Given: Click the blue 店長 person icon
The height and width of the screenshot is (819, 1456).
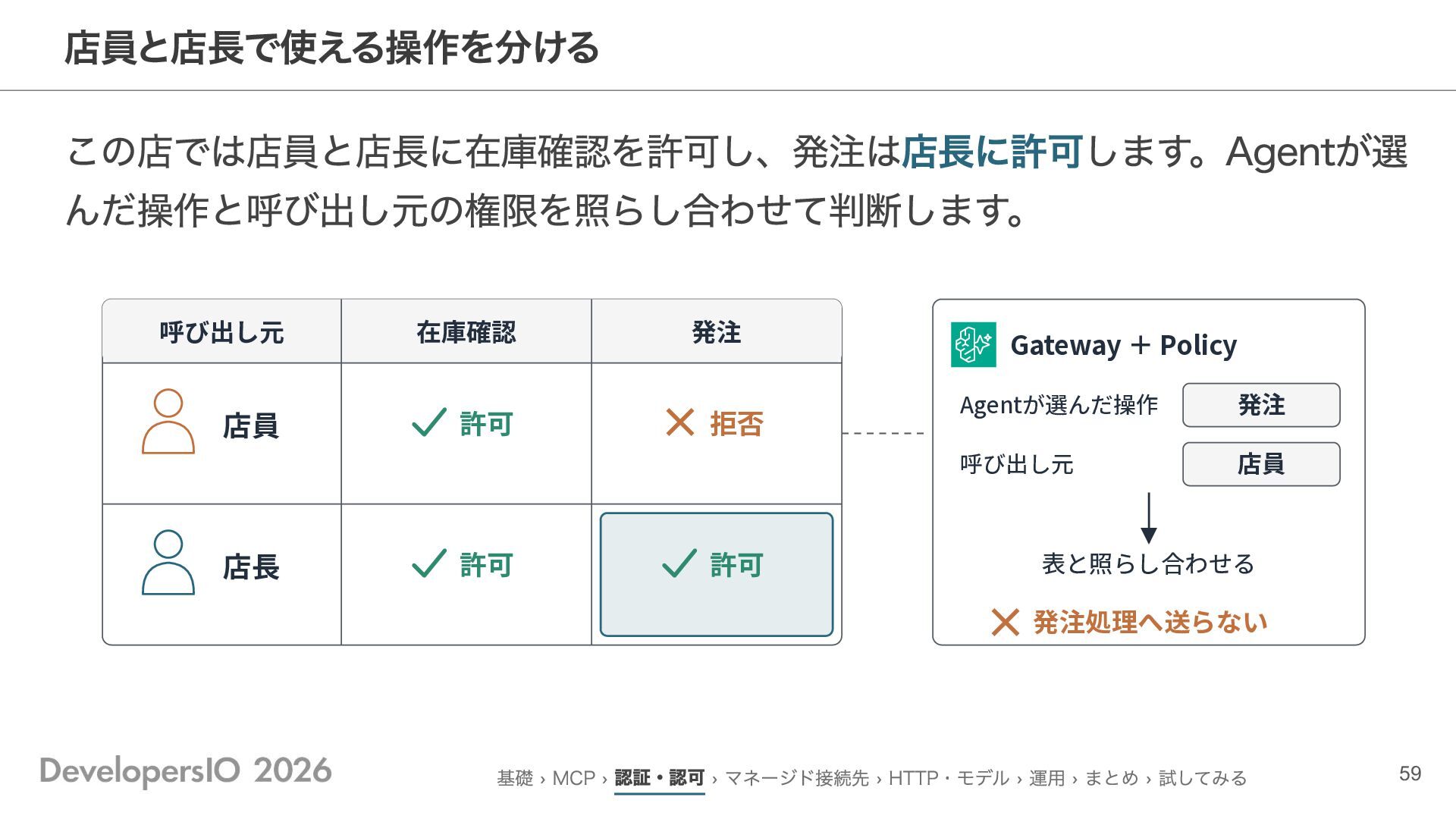Looking at the screenshot, I should [168, 562].
